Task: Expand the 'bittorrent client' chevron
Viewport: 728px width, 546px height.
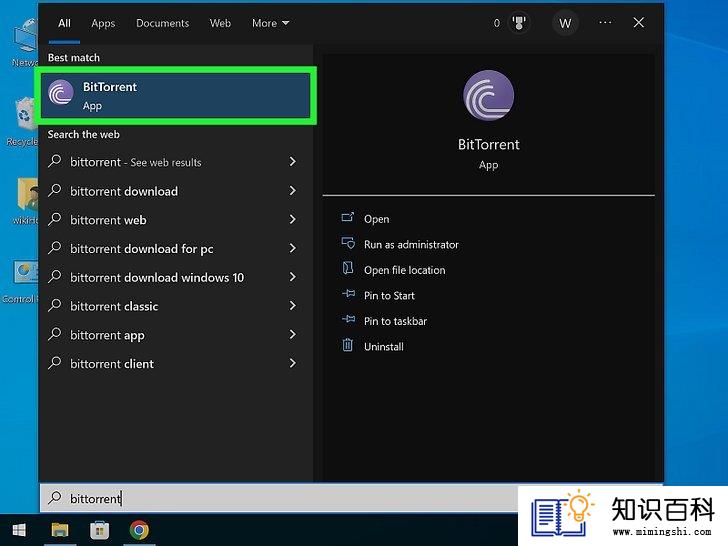Action: point(292,363)
